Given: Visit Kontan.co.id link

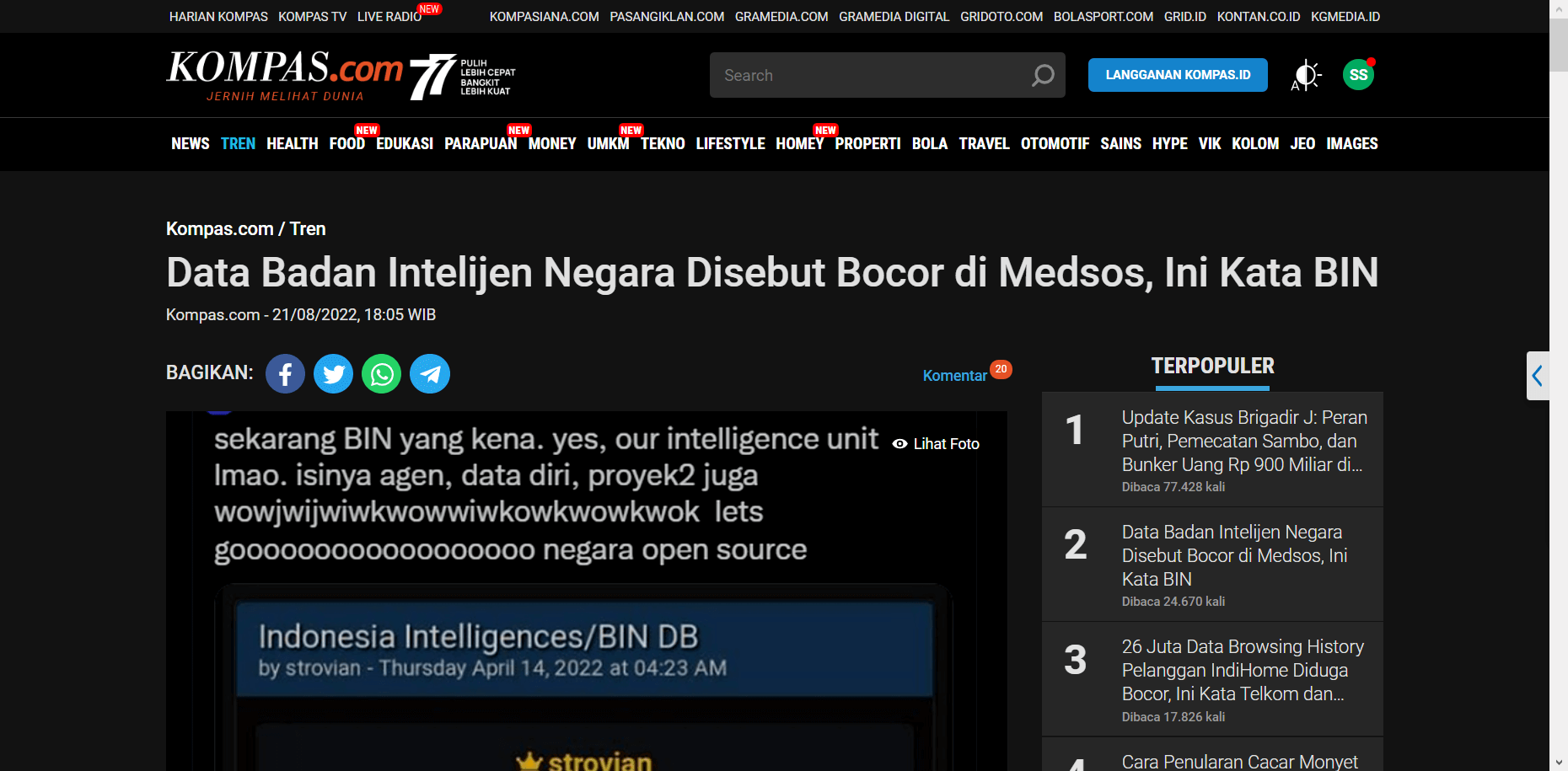Looking at the screenshot, I should (1259, 17).
